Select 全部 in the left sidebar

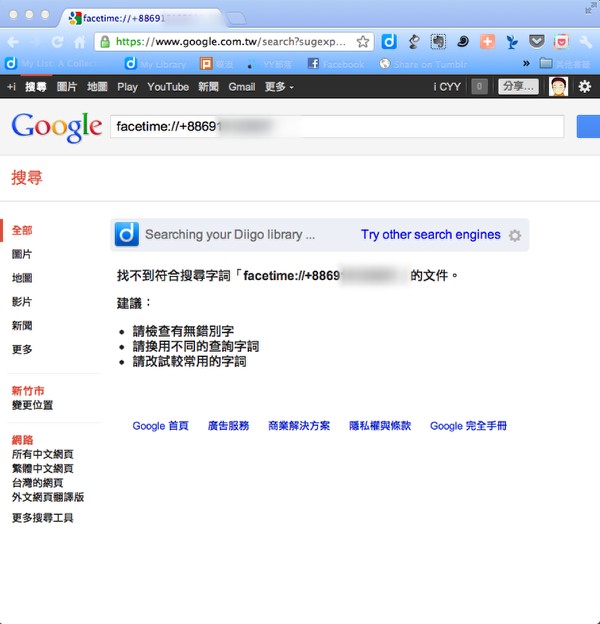click(x=22, y=230)
